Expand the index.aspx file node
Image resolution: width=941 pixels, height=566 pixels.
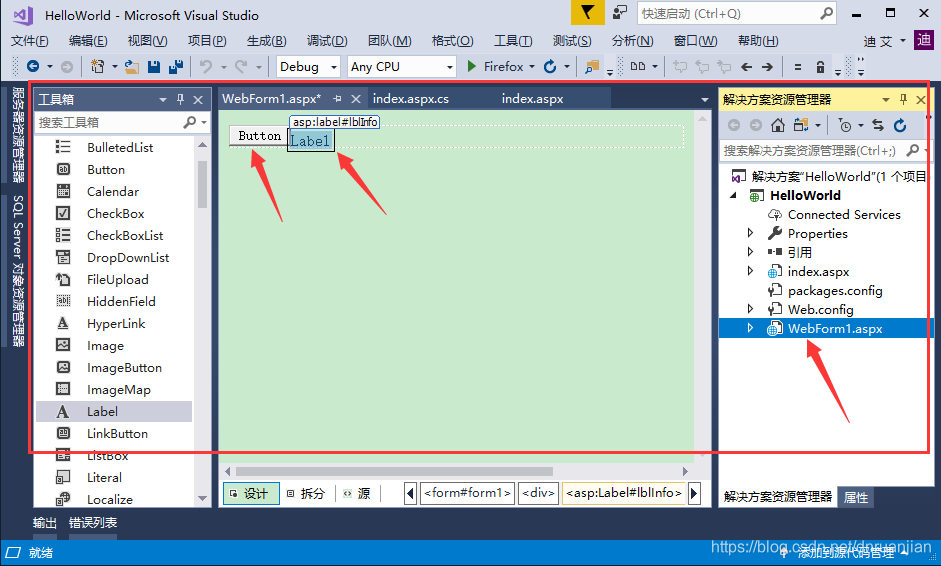(750, 271)
